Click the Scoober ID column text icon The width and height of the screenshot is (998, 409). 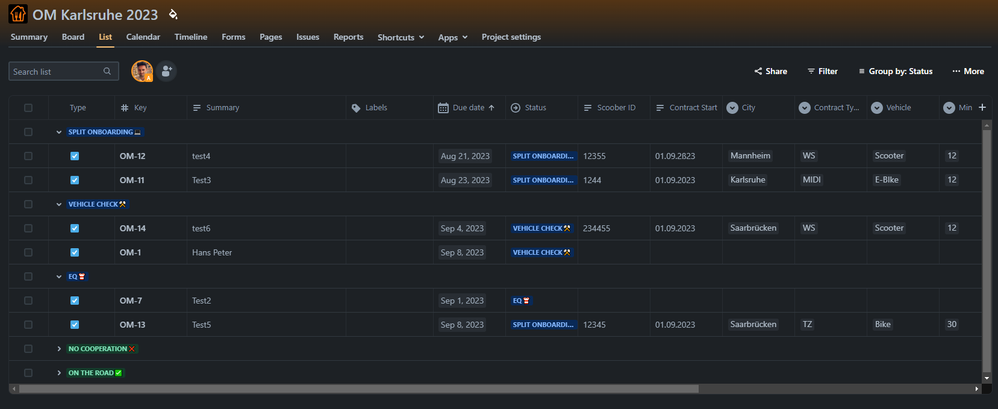pos(588,107)
